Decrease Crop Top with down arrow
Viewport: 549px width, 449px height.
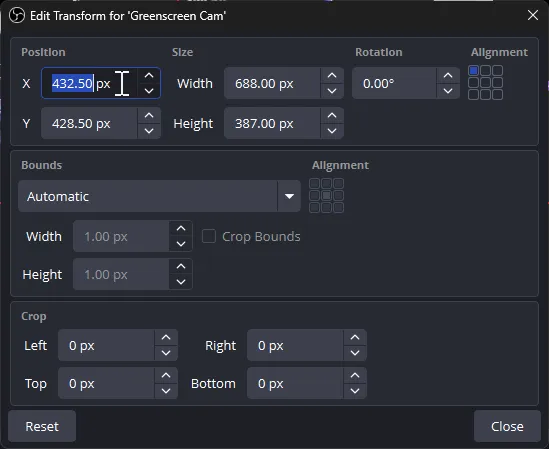[166, 391]
